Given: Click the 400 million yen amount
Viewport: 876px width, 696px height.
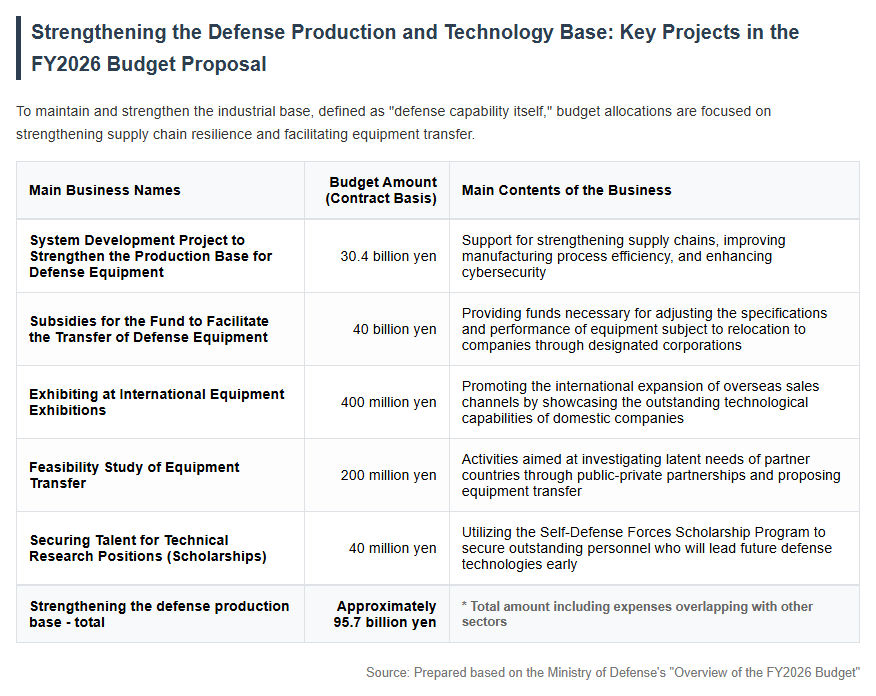Looking at the screenshot, I should [388, 402].
